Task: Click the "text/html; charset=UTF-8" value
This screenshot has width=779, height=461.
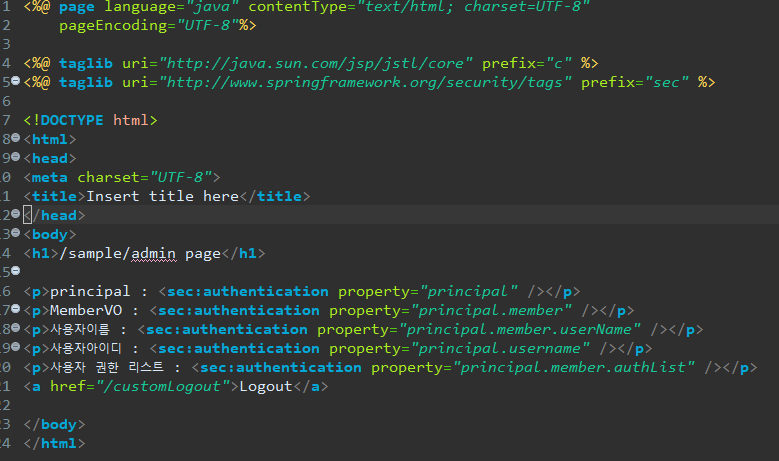Action: coord(473,7)
